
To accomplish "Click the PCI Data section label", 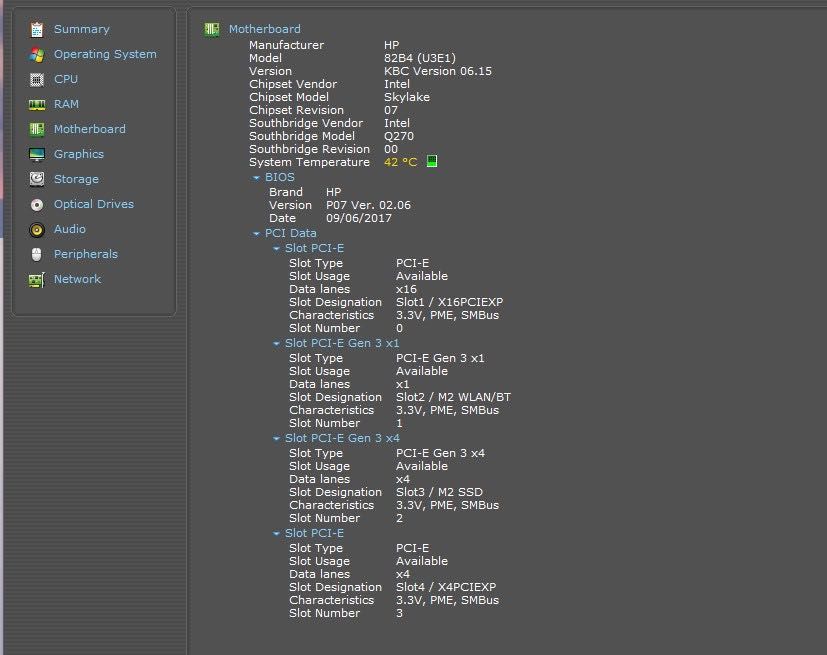I will coord(291,233).
